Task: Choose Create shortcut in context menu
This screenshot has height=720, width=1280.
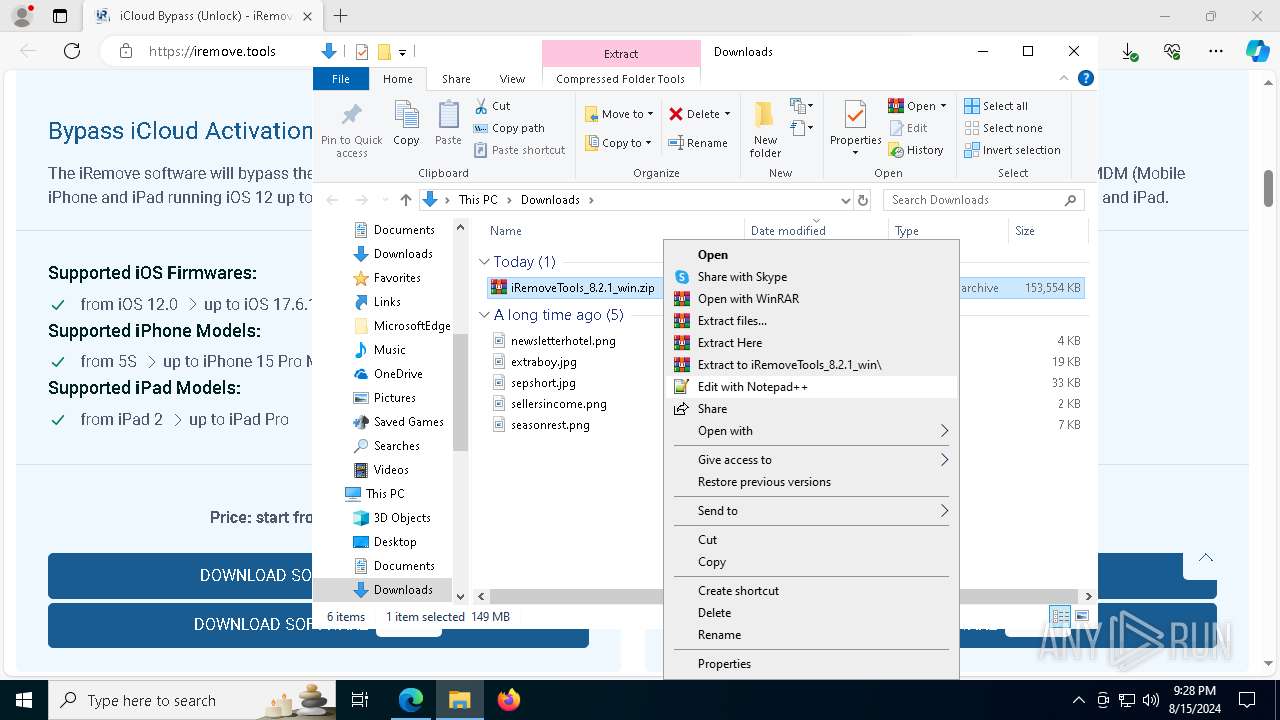Action: [810, 591]
